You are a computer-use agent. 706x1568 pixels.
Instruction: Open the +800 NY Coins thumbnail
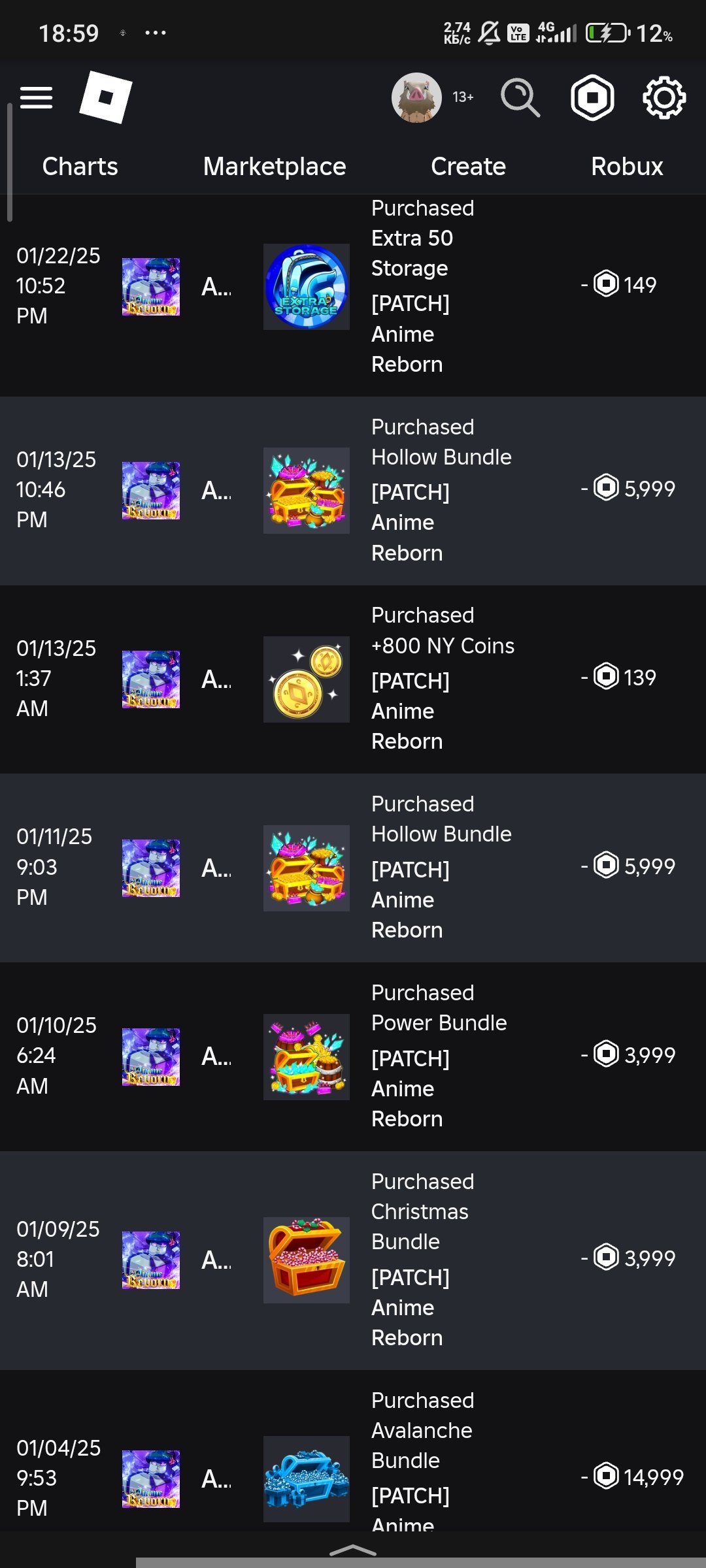(x=307, y=679)
